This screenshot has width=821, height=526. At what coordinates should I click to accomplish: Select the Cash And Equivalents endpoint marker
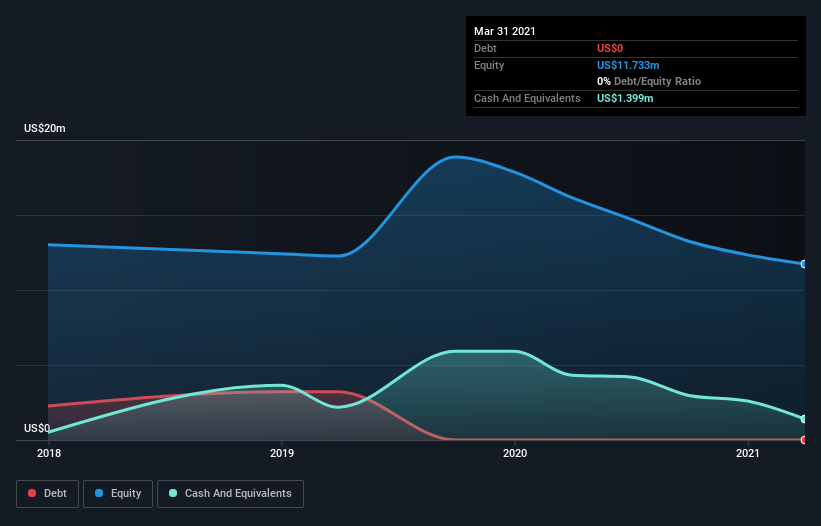[x=803, y=419]
